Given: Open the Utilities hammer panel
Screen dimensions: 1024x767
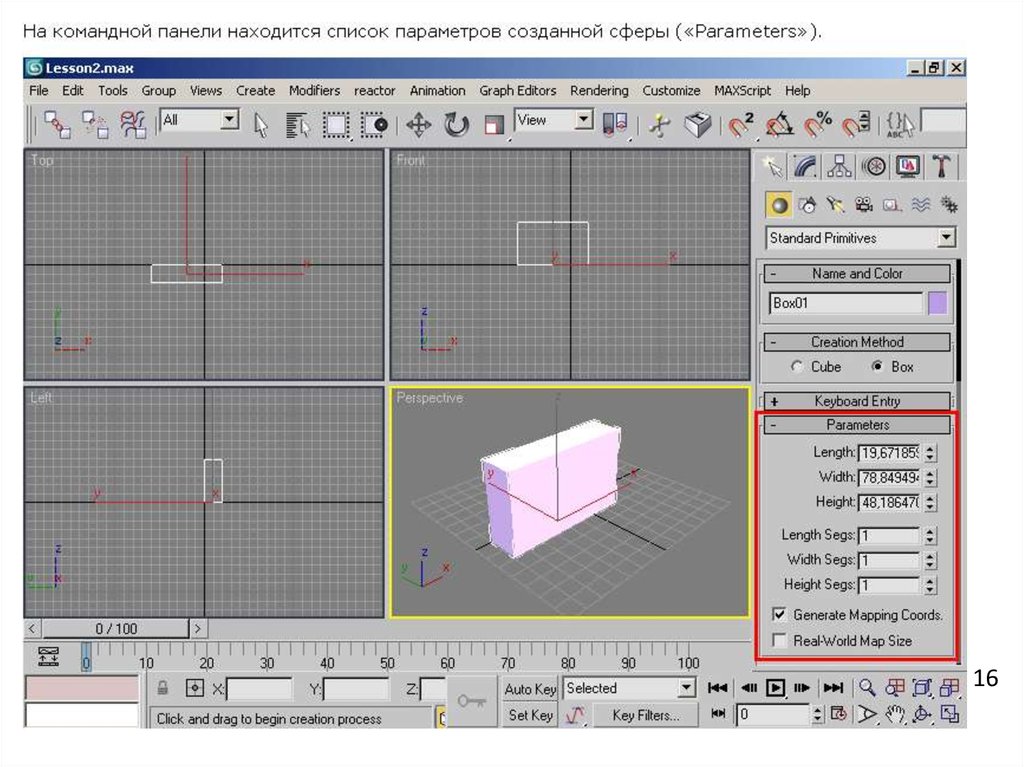Looking at the screenshot, I should (941, 166).
